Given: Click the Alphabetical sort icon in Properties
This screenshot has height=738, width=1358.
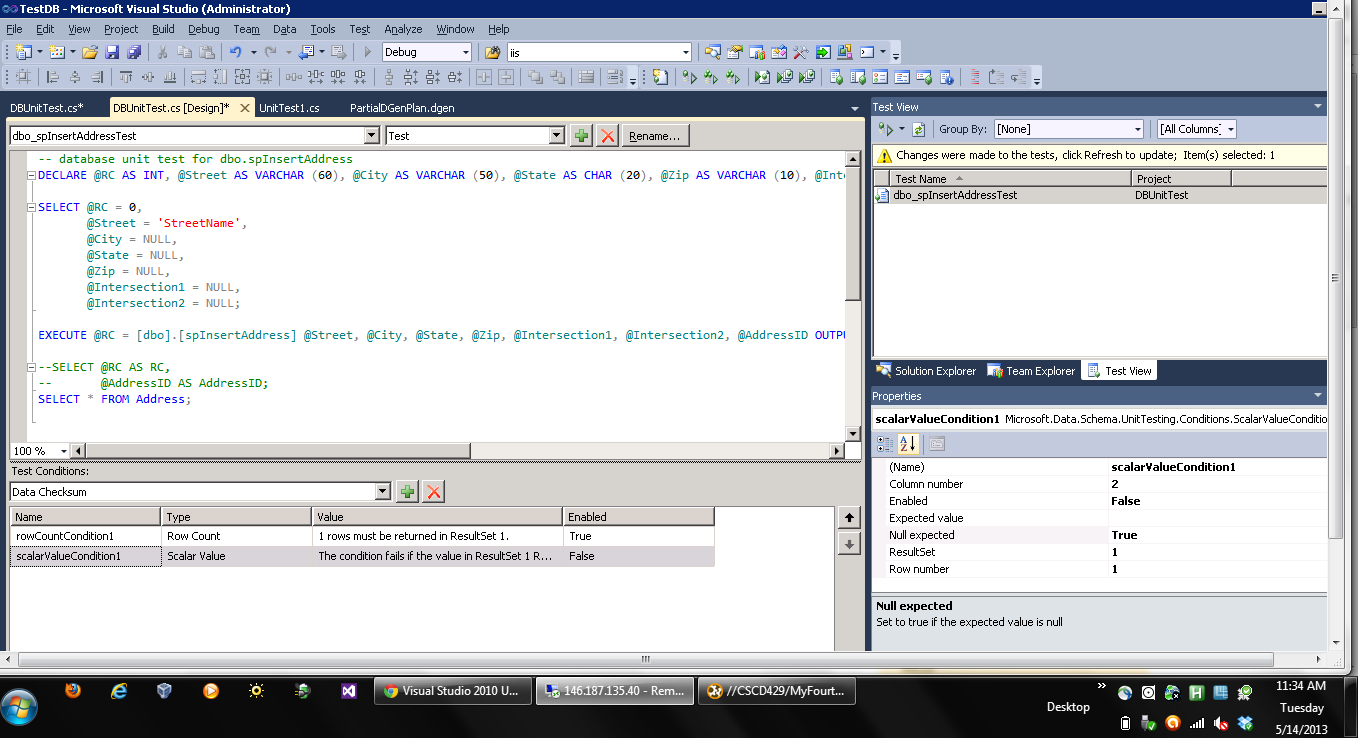Looking at the screenshot, I should pyautogui.click(x=909, y=444).
